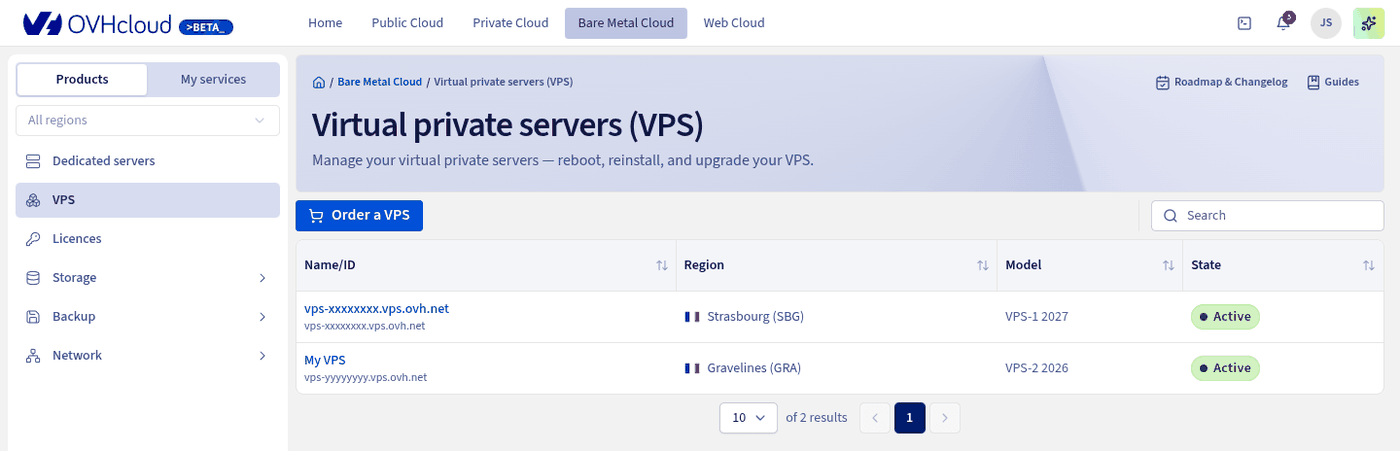Screen dimensions: 1400x451
Task: Open the rows-per-page 10 dropdown
Action: (749, 418)
